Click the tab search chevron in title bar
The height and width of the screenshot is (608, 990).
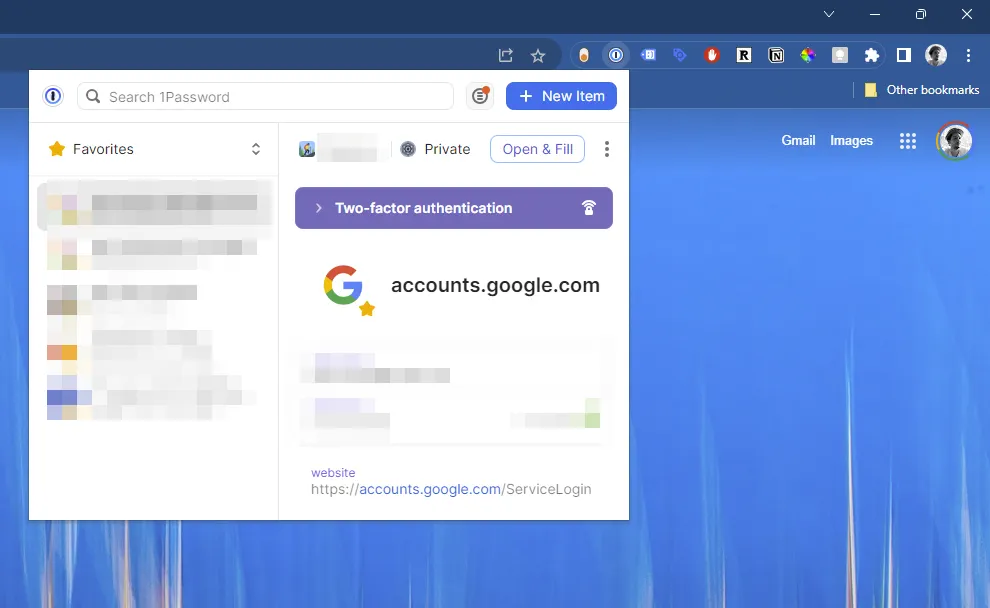829,14
